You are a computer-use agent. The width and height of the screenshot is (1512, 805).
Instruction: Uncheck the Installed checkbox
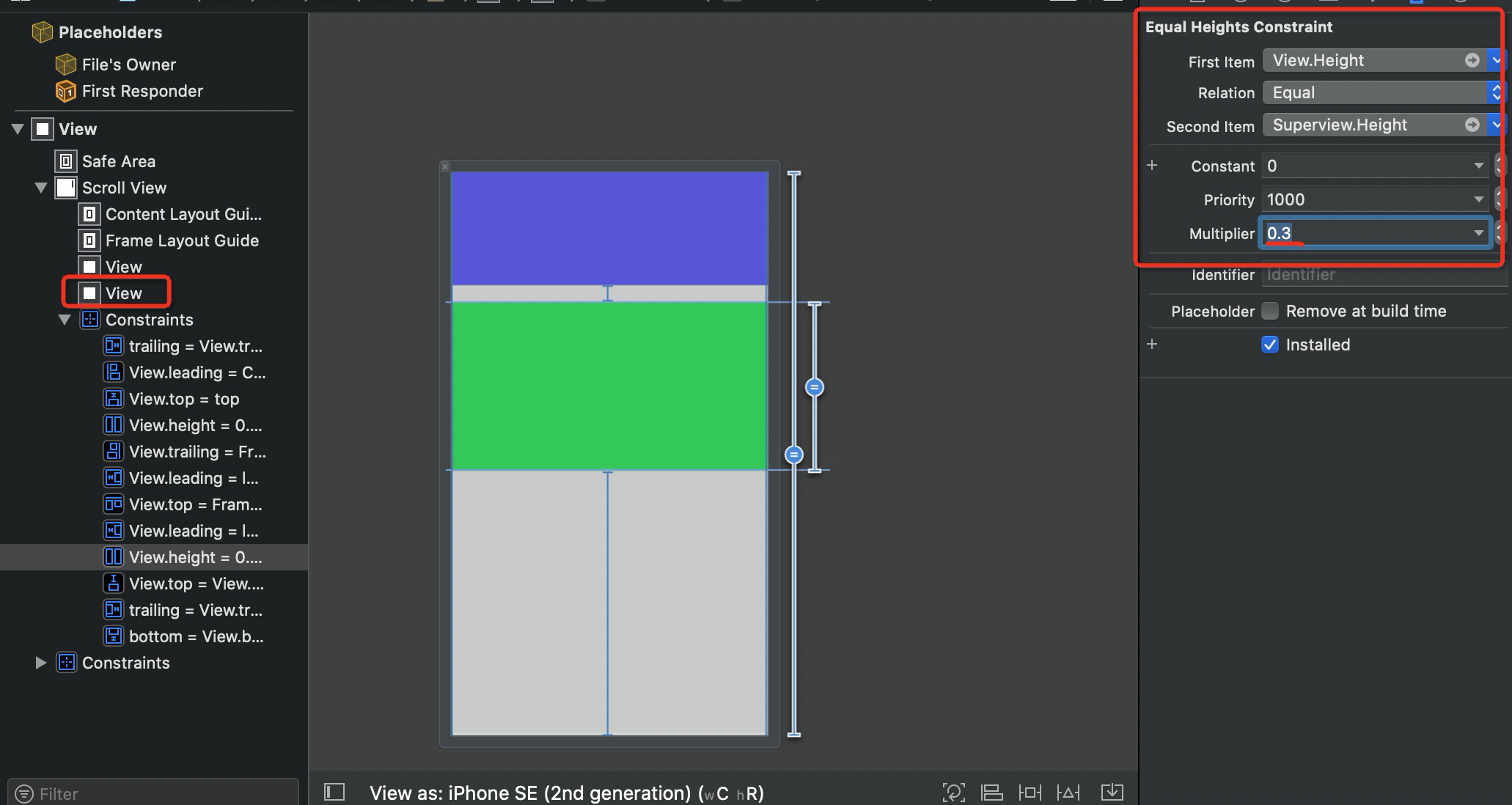(x=1270, y=345)
